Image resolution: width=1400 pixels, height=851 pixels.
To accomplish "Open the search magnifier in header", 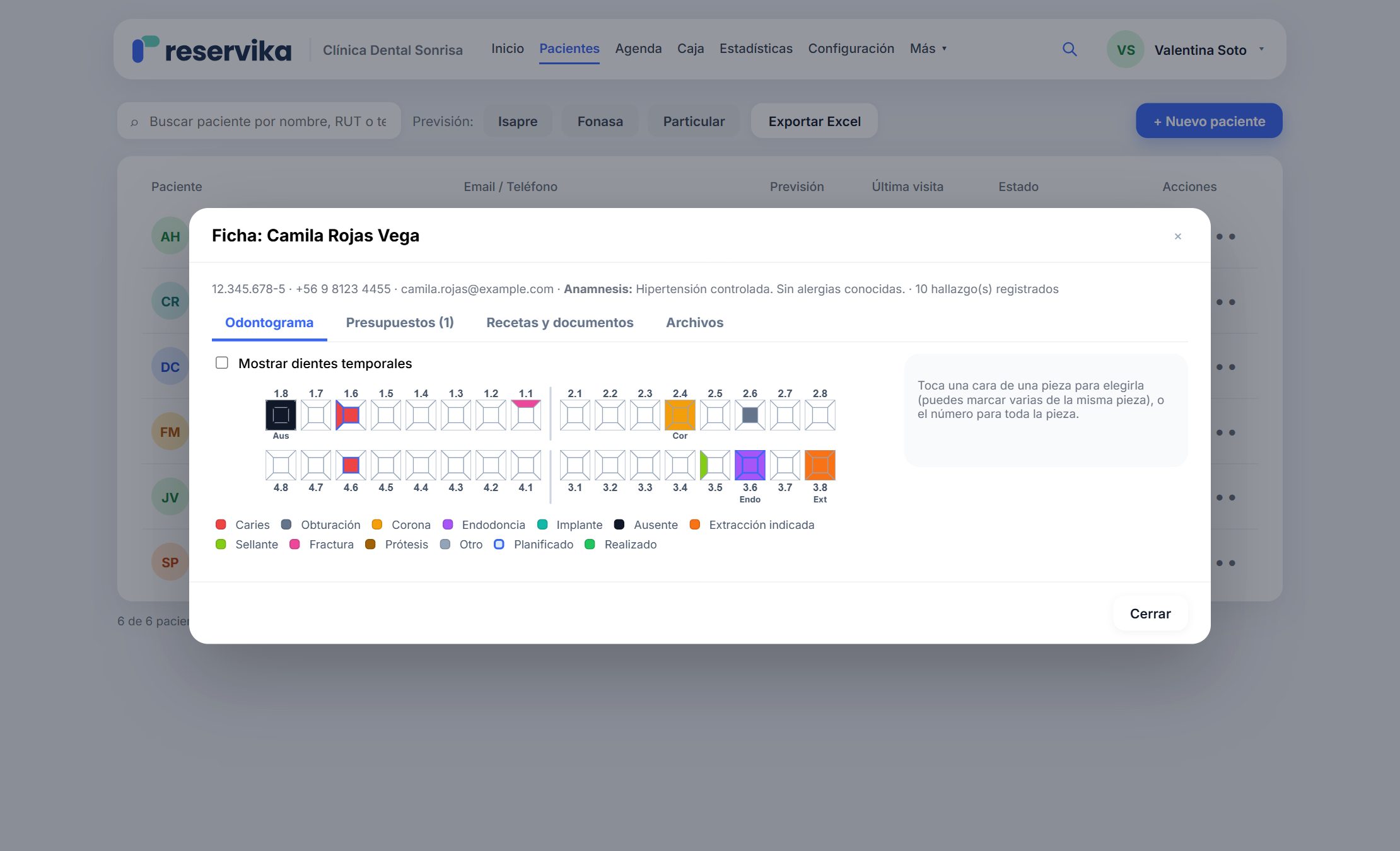I will point(1070,49).
